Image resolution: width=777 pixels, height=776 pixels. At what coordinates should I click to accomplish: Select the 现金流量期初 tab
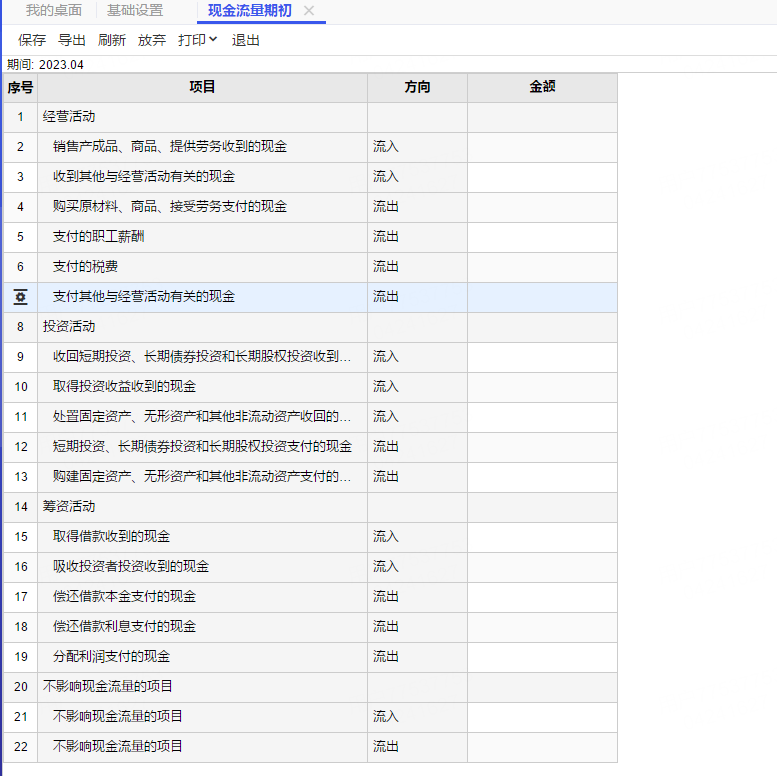click(x=250, y=10)
